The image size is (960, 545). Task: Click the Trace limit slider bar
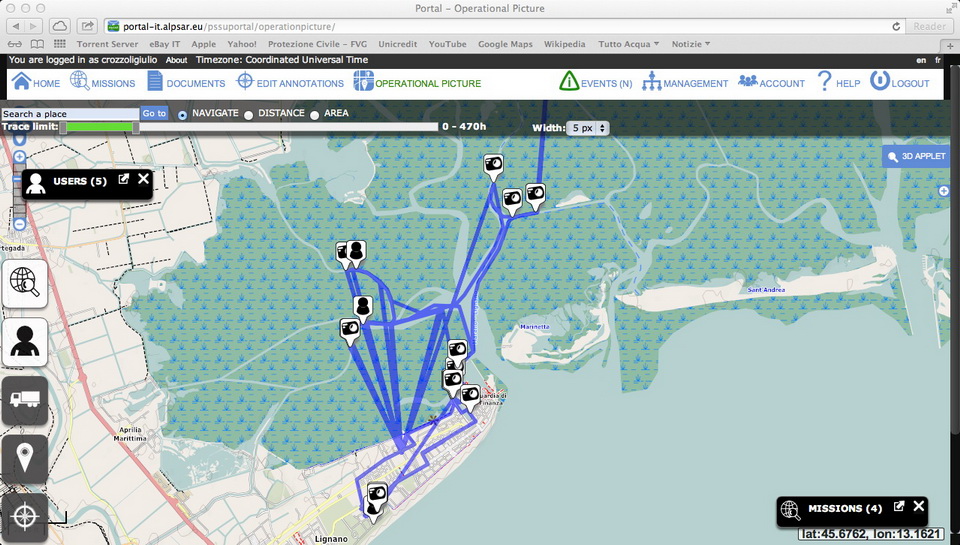pos(250,127)
